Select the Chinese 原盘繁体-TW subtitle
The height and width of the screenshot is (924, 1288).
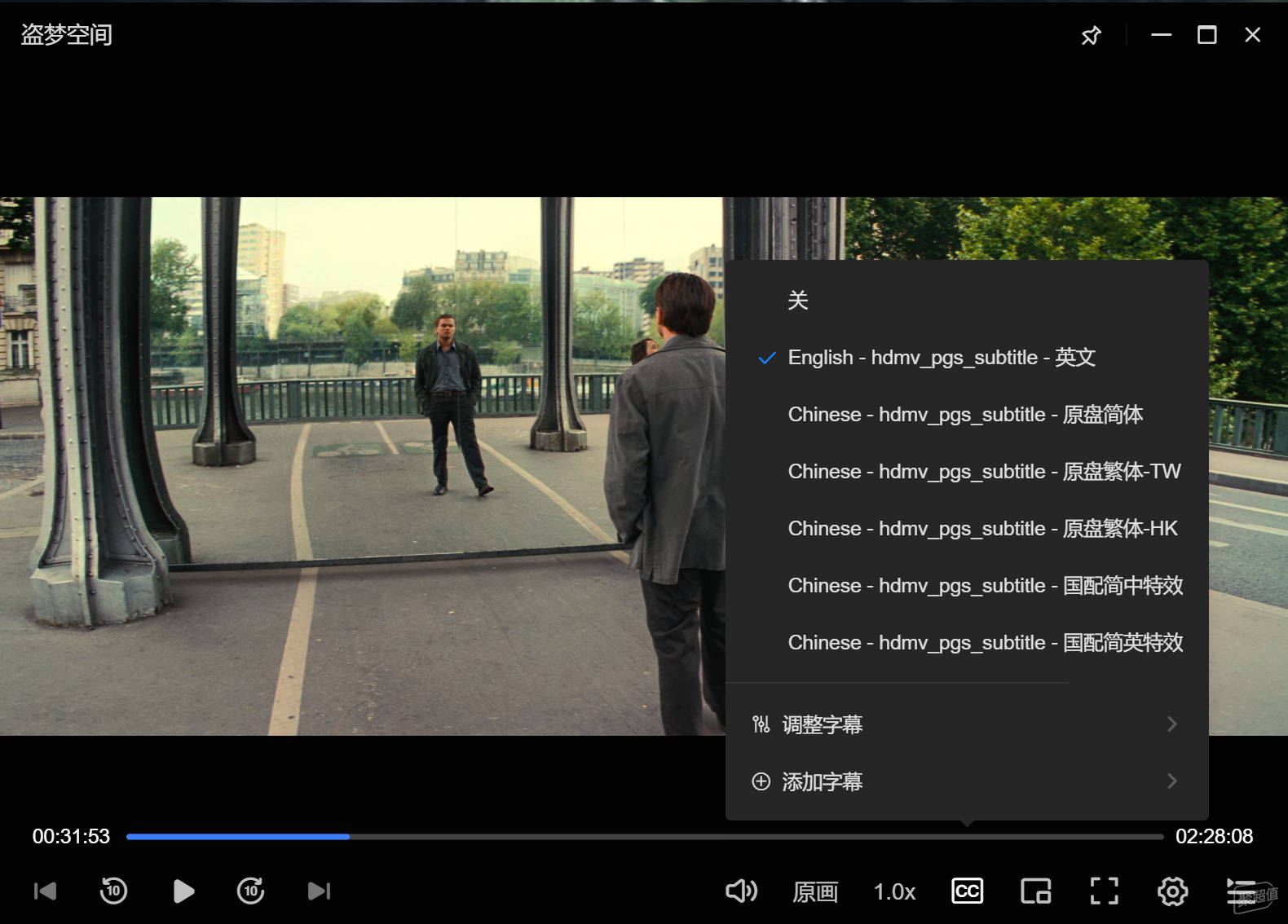967,472
